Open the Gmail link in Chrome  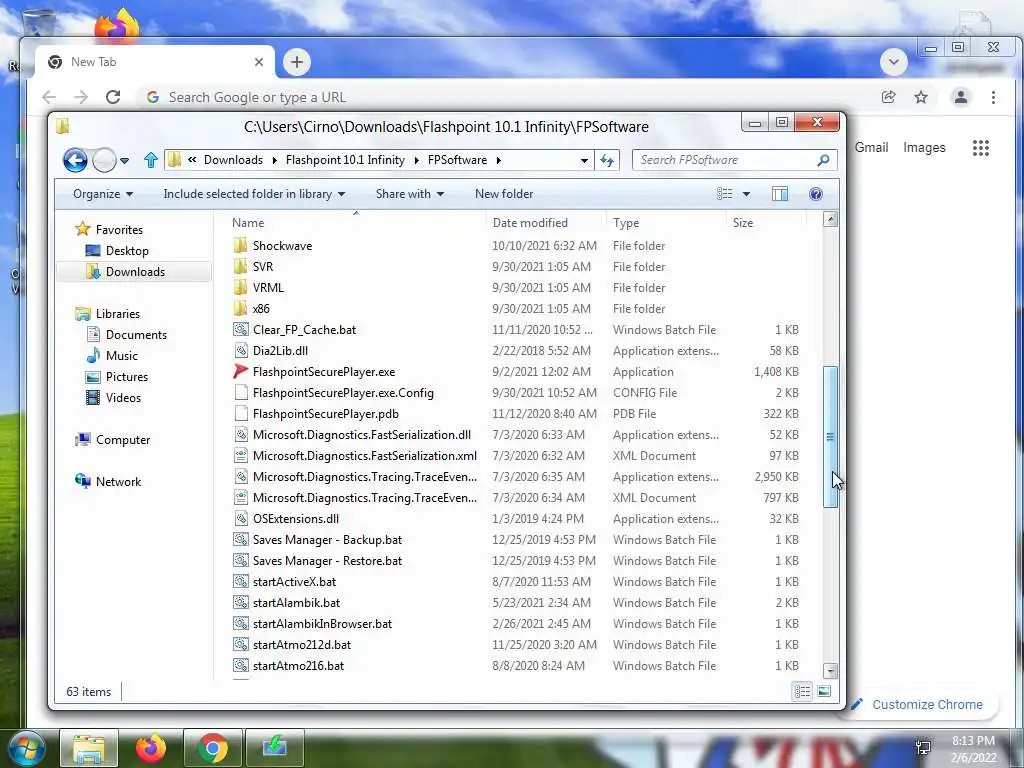pyautogui.click(x=871, y=148)
